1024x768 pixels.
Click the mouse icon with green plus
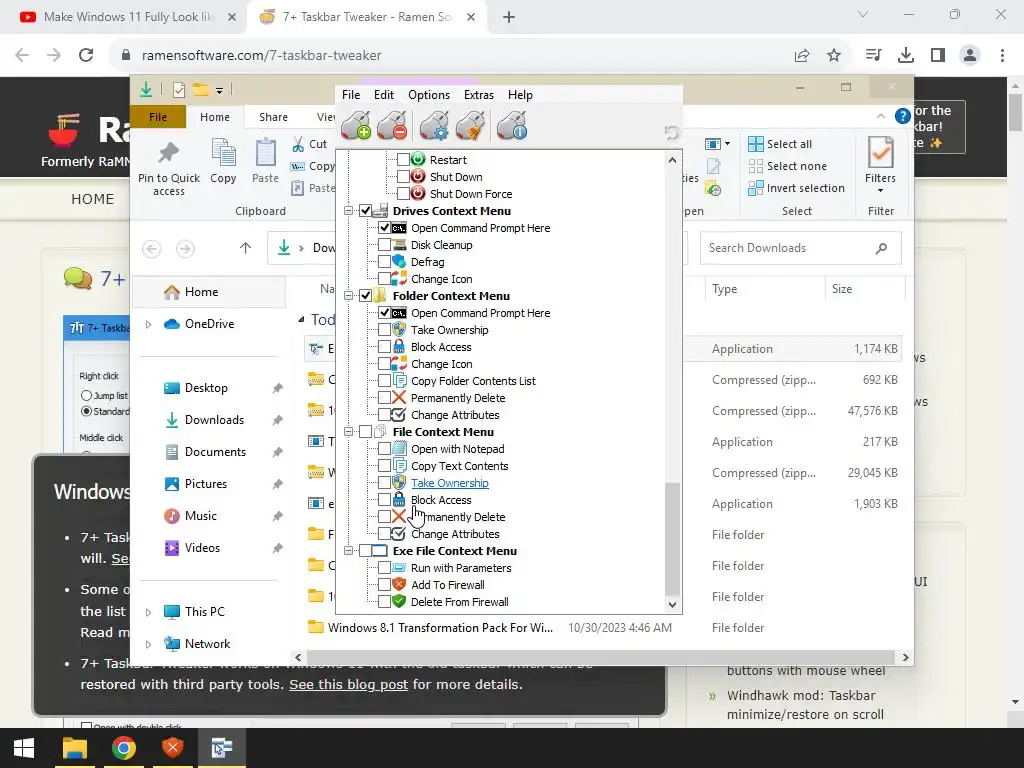[356, 125]
